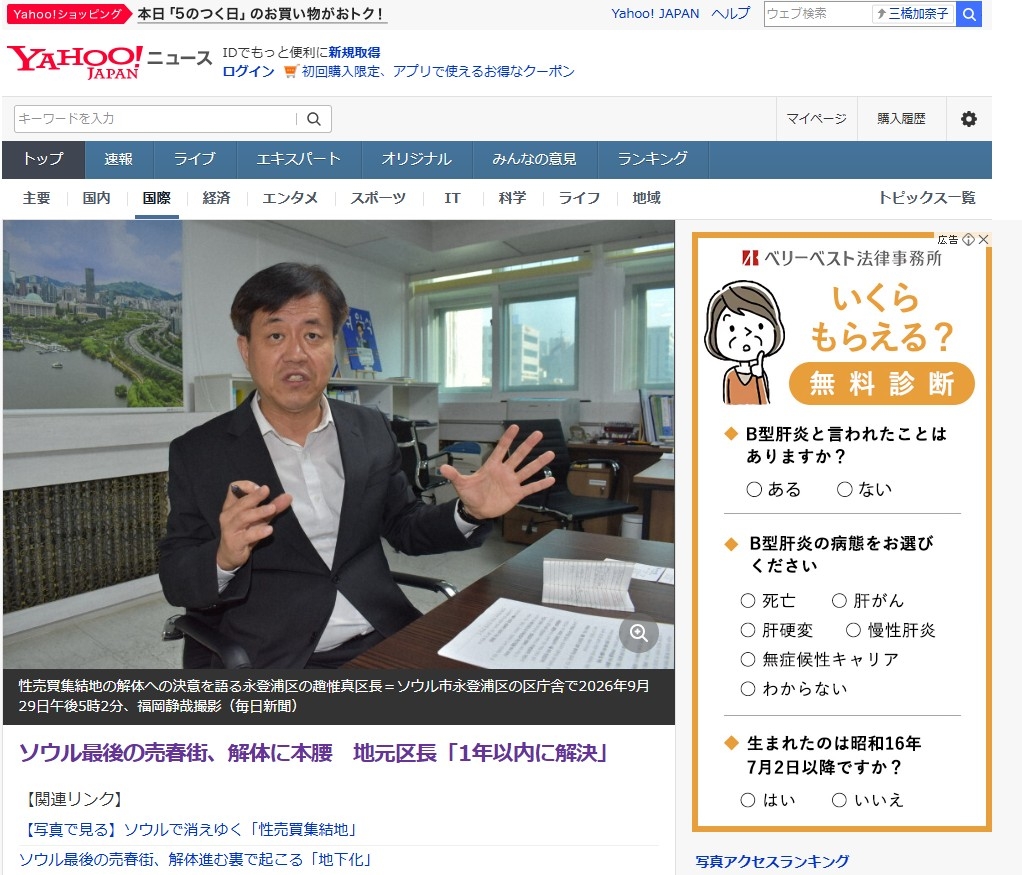Click the ヘルプ link
This screenshot has height=875, width=1022.
731,14
